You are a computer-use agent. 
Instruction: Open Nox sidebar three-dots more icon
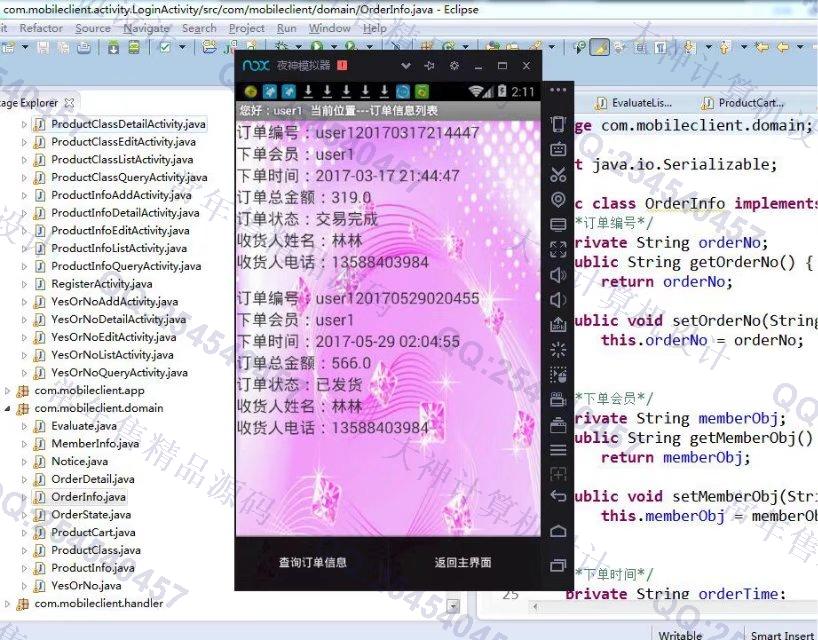click(x=558, y=90)
